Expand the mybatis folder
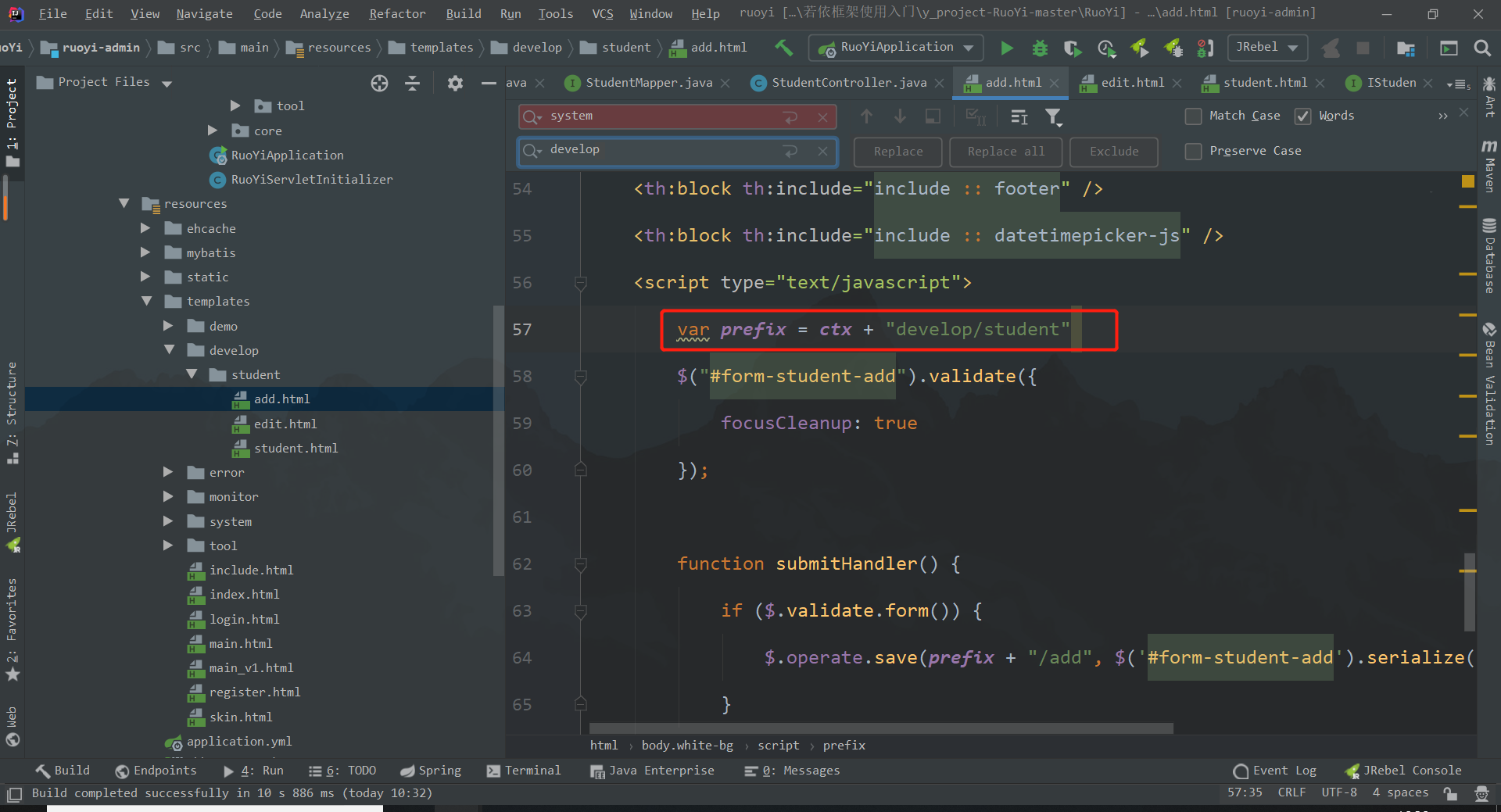Viewport: 1501px width, 812px height. tap(145, 252)
